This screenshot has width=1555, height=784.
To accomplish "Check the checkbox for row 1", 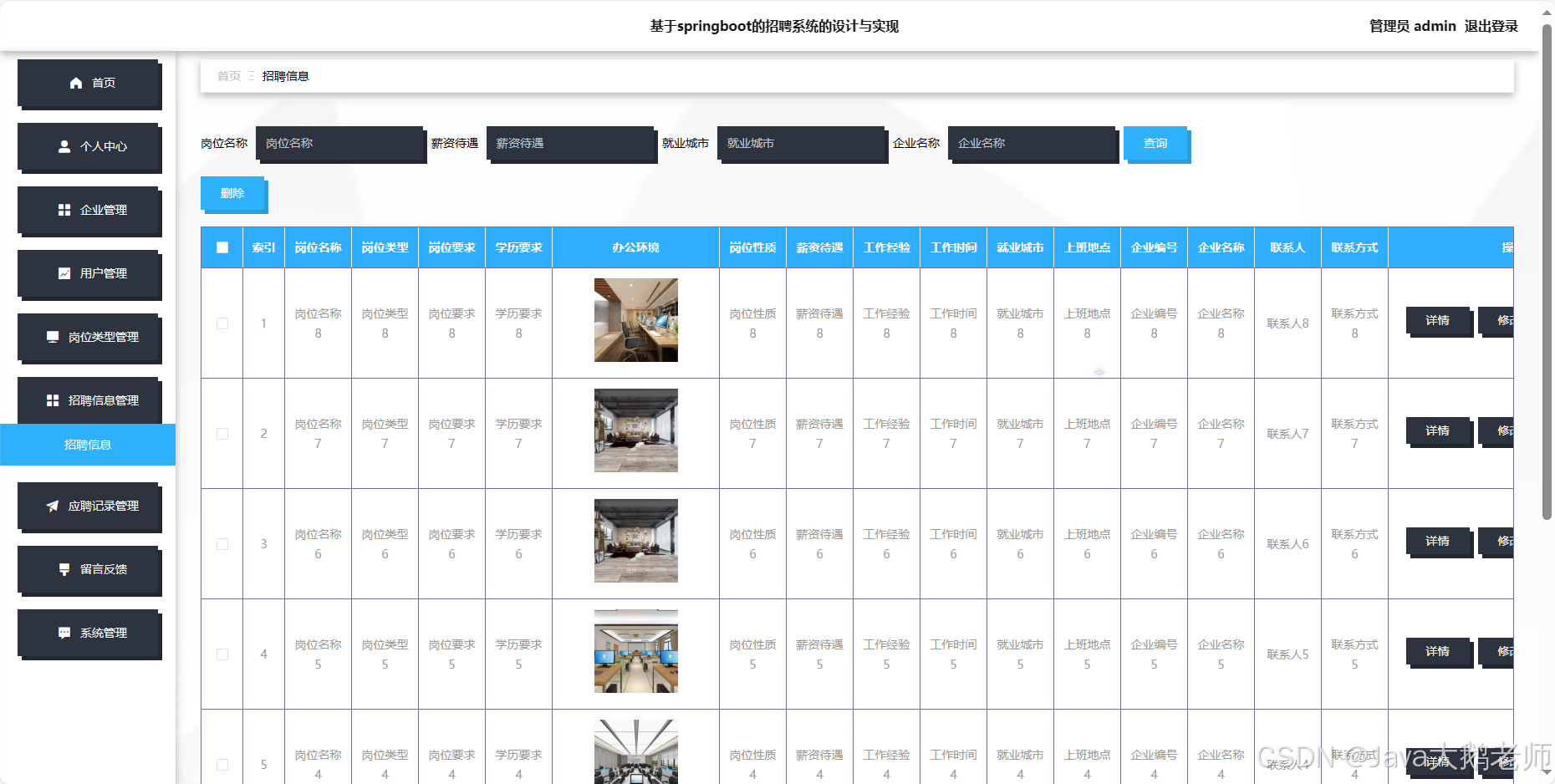I will (222, 323).
